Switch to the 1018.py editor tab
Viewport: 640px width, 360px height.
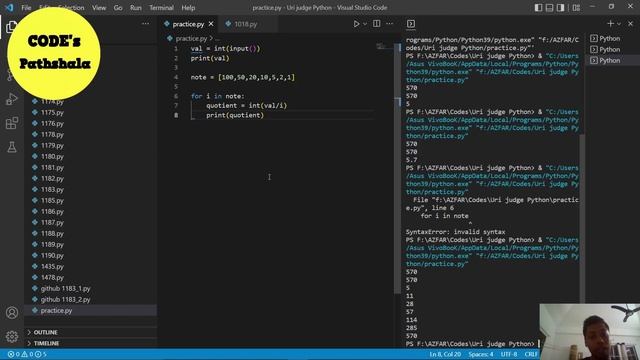246,24
